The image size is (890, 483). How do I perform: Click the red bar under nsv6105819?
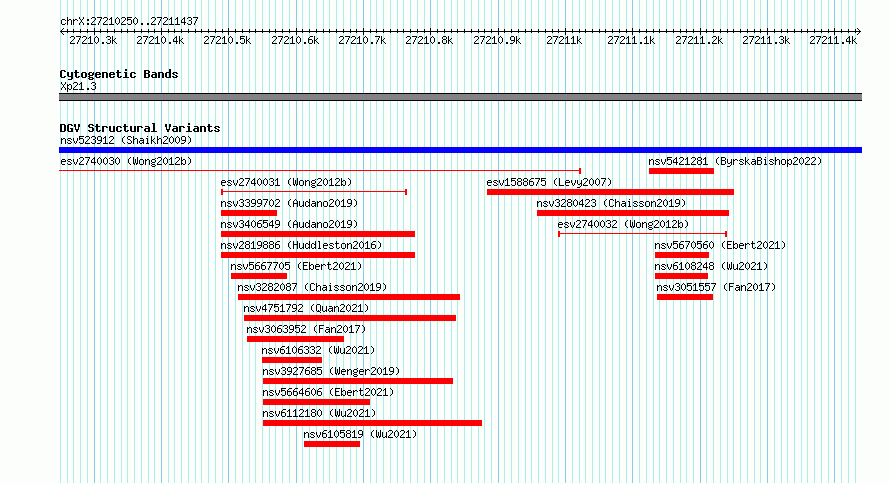[x=331, y=444]
